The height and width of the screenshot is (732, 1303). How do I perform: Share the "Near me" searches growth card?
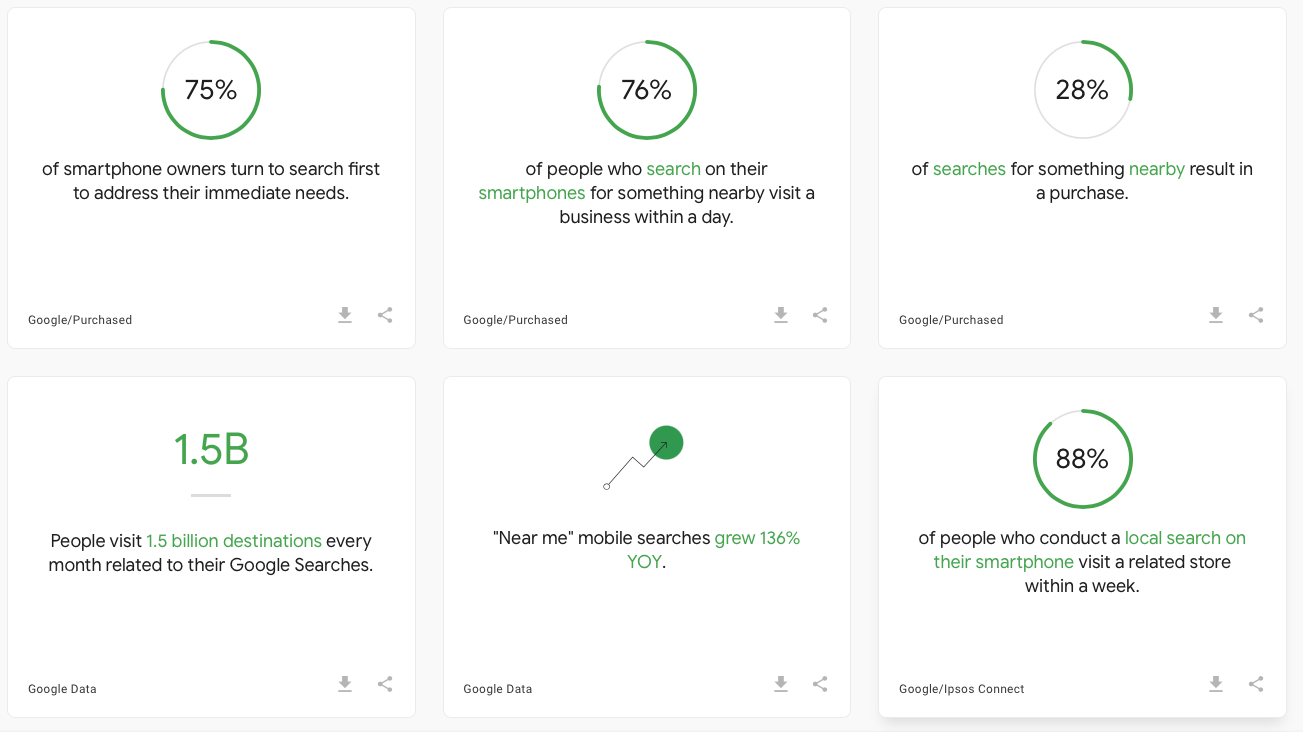tap(820, 684)
